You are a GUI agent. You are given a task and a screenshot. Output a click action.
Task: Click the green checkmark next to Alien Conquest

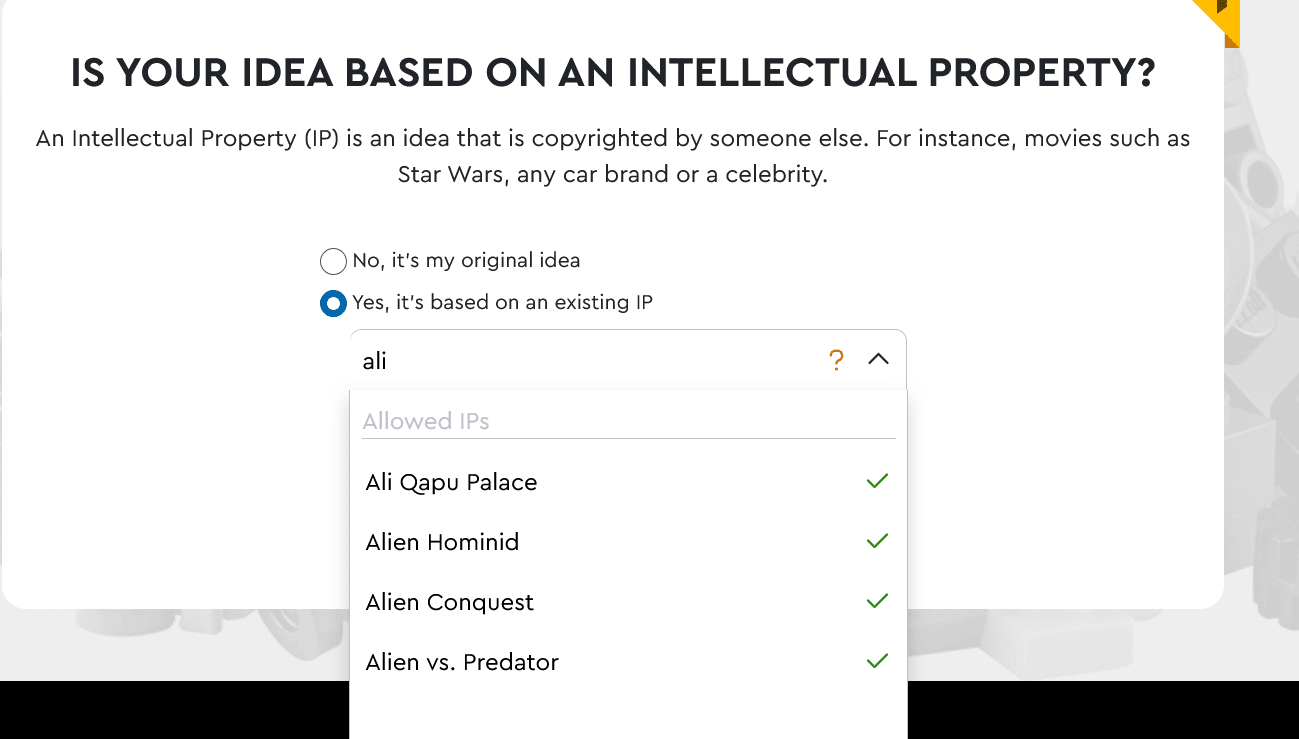pyautogui.click(x=877, y=601)
